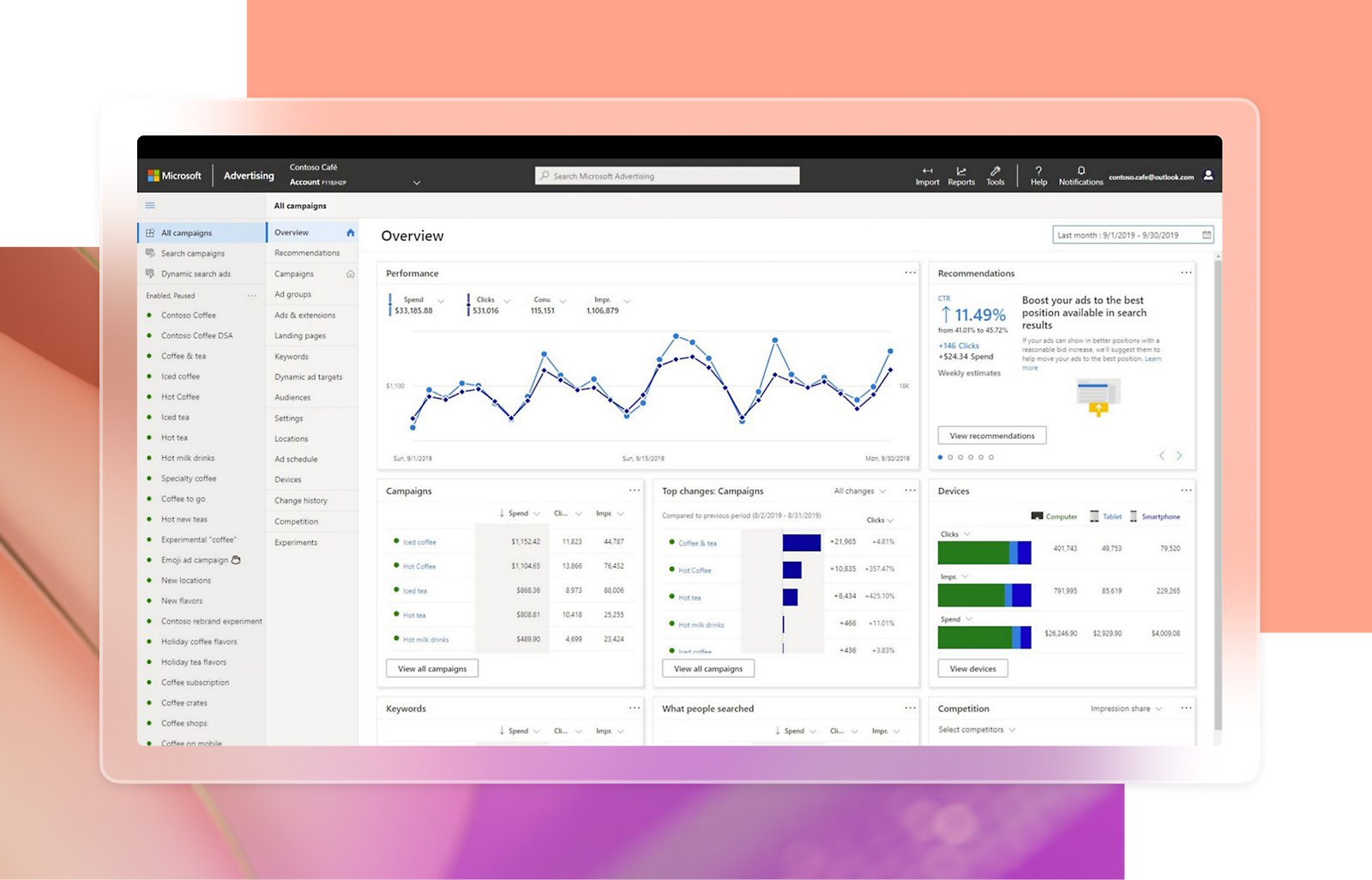
Task: Open Top changes card more options ellipsis
Action: click(x=910, y=491)
